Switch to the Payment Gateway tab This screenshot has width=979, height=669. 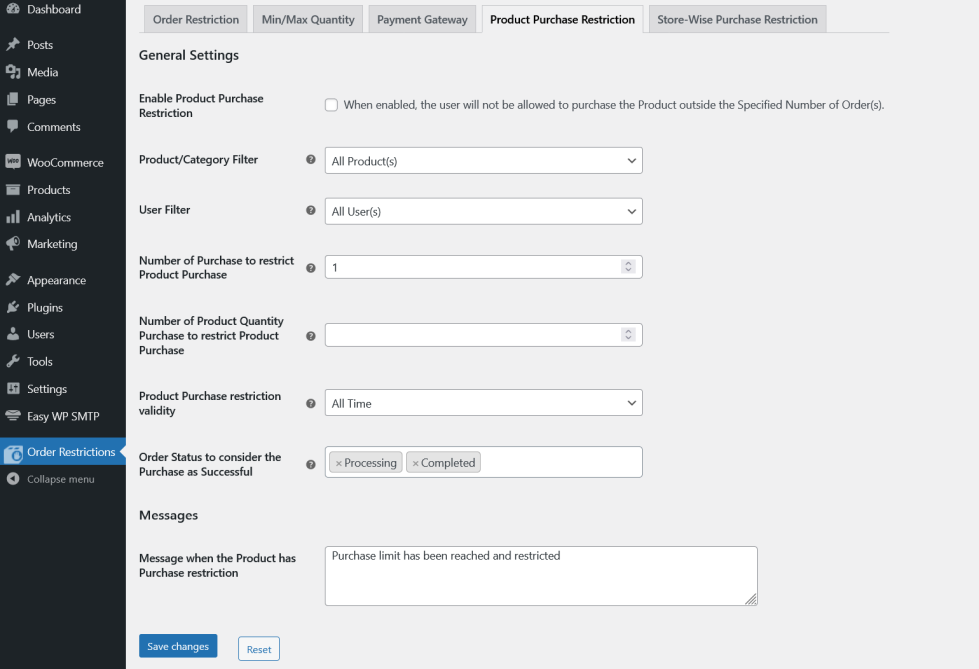click(x=422, y=20)
